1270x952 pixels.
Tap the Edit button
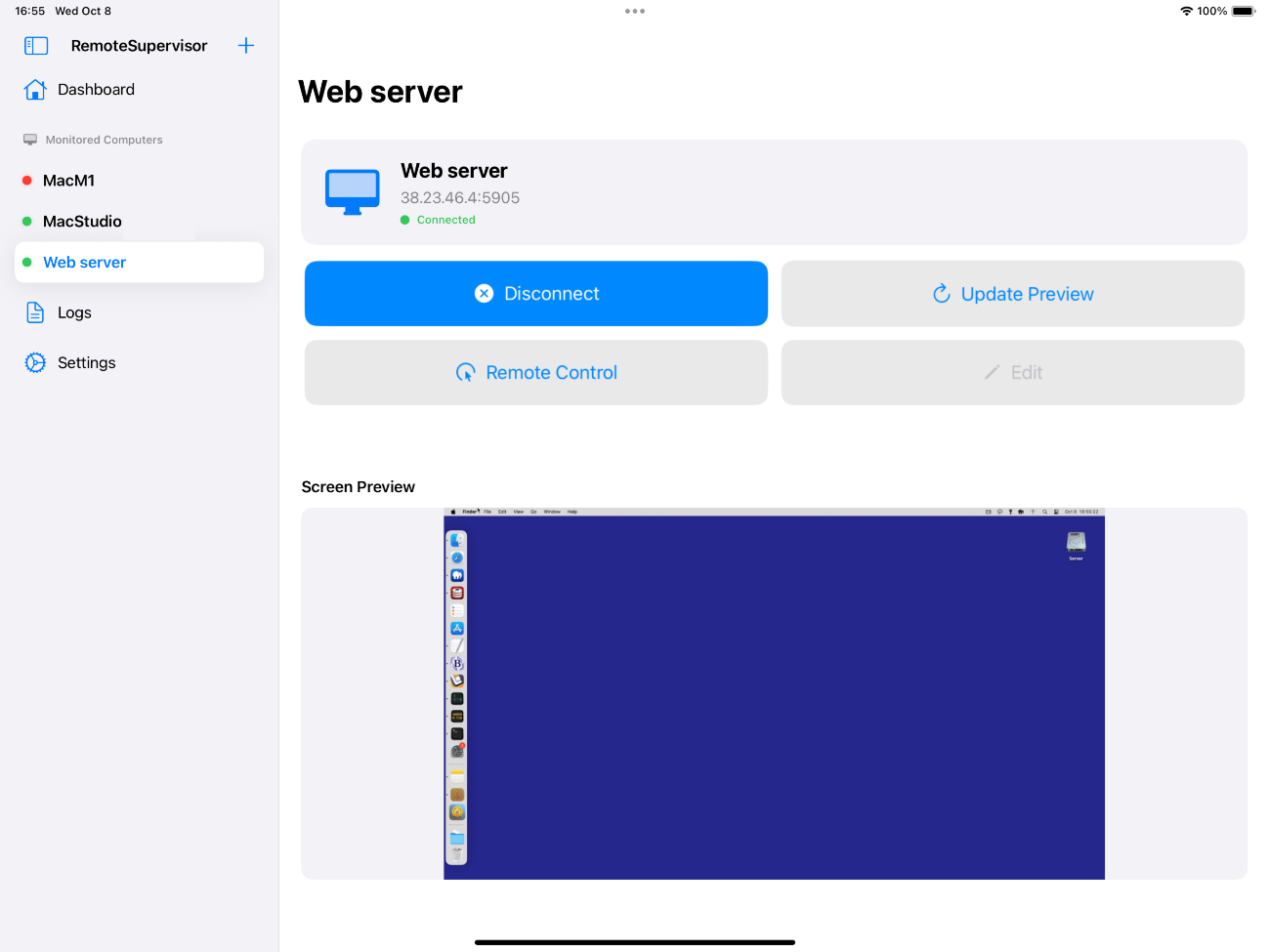[1012, 373]
